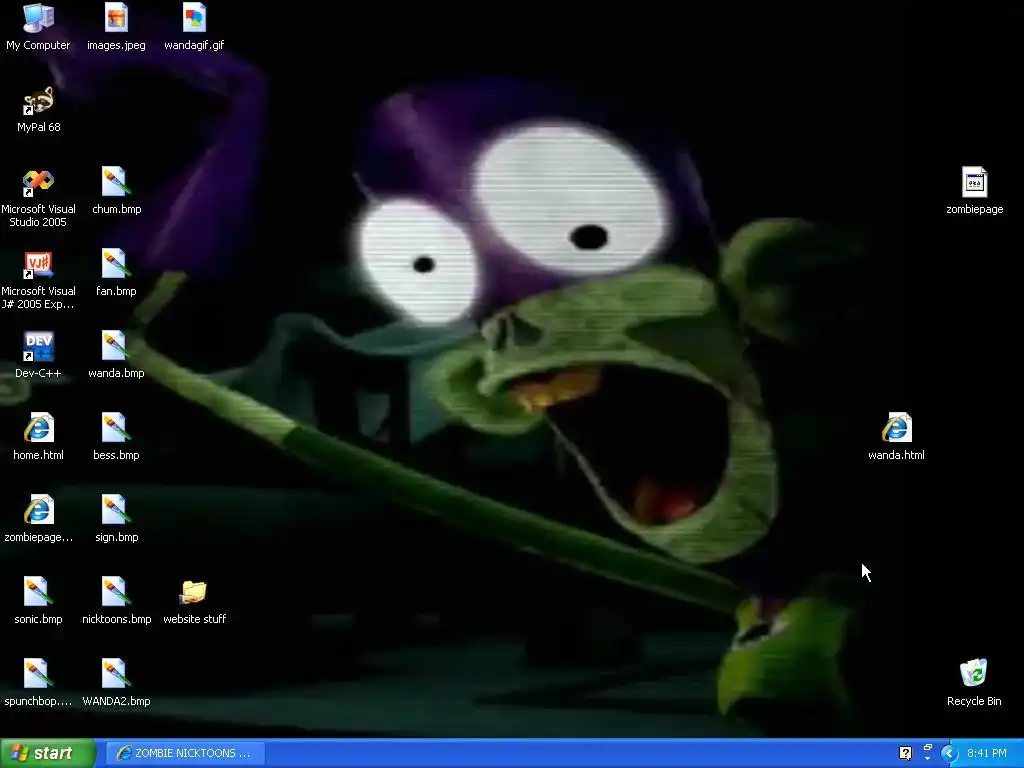This screenshot has height=768, width=1024.
Task: Switch to ZOMBIE NICKTOONS taskbar window
Action: (x=185, y=753)
